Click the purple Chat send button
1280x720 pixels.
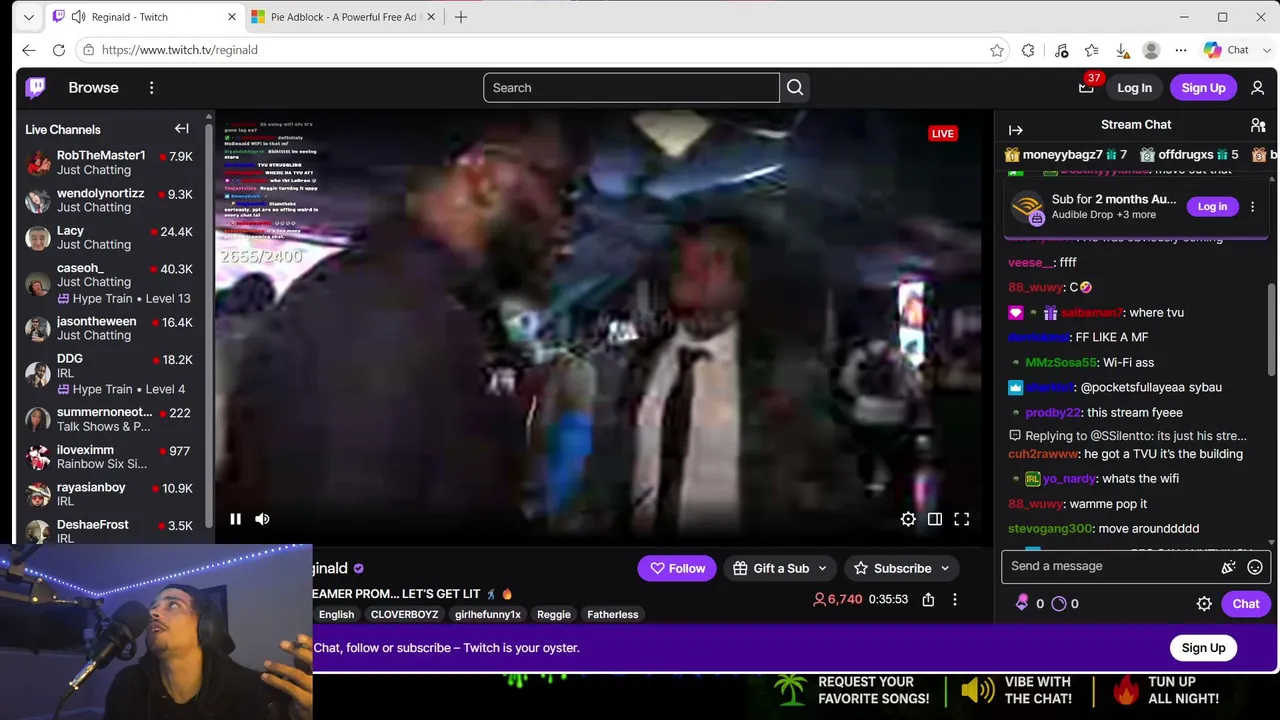(x=1245, y=604)
